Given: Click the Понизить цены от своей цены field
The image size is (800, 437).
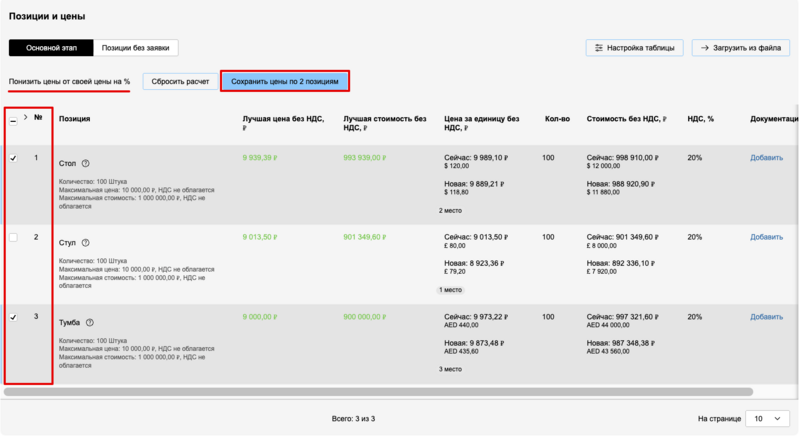Looking at the screenshot, I should tap(69, 81).
